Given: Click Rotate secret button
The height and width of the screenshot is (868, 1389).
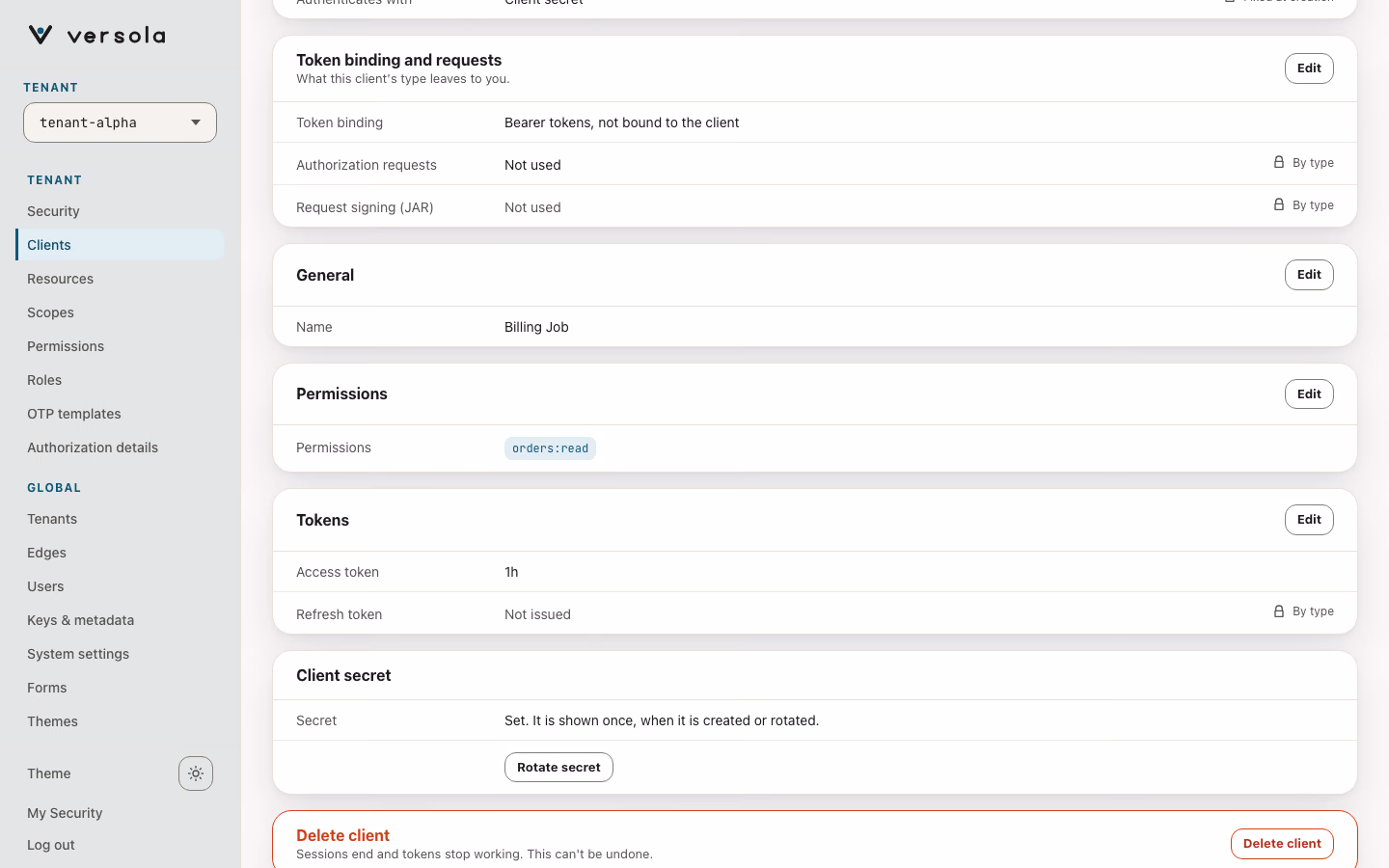Looking at the screenshot, I should pyautogui.click(x=558, y=768).
